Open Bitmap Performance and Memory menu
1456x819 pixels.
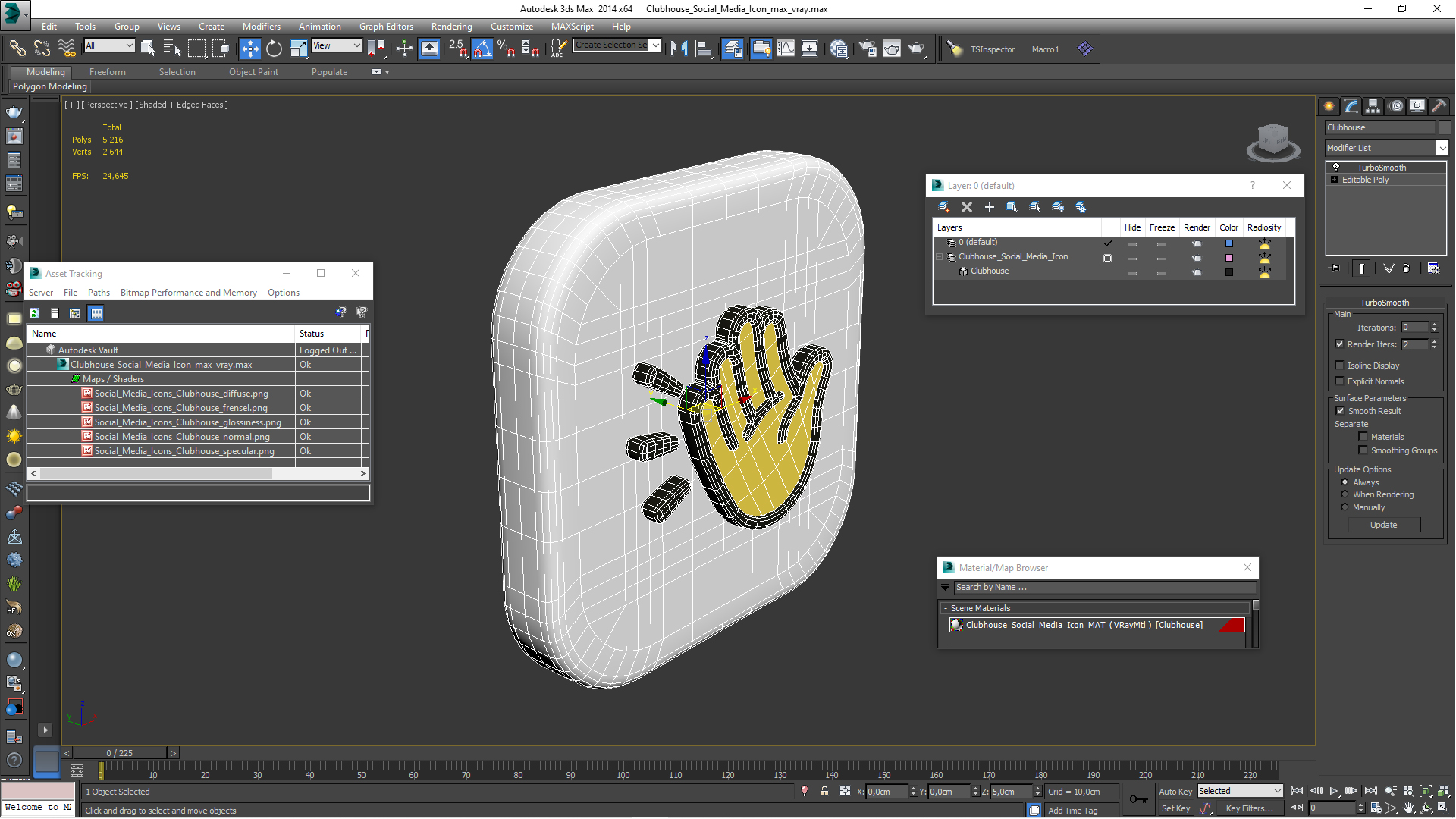188,293
